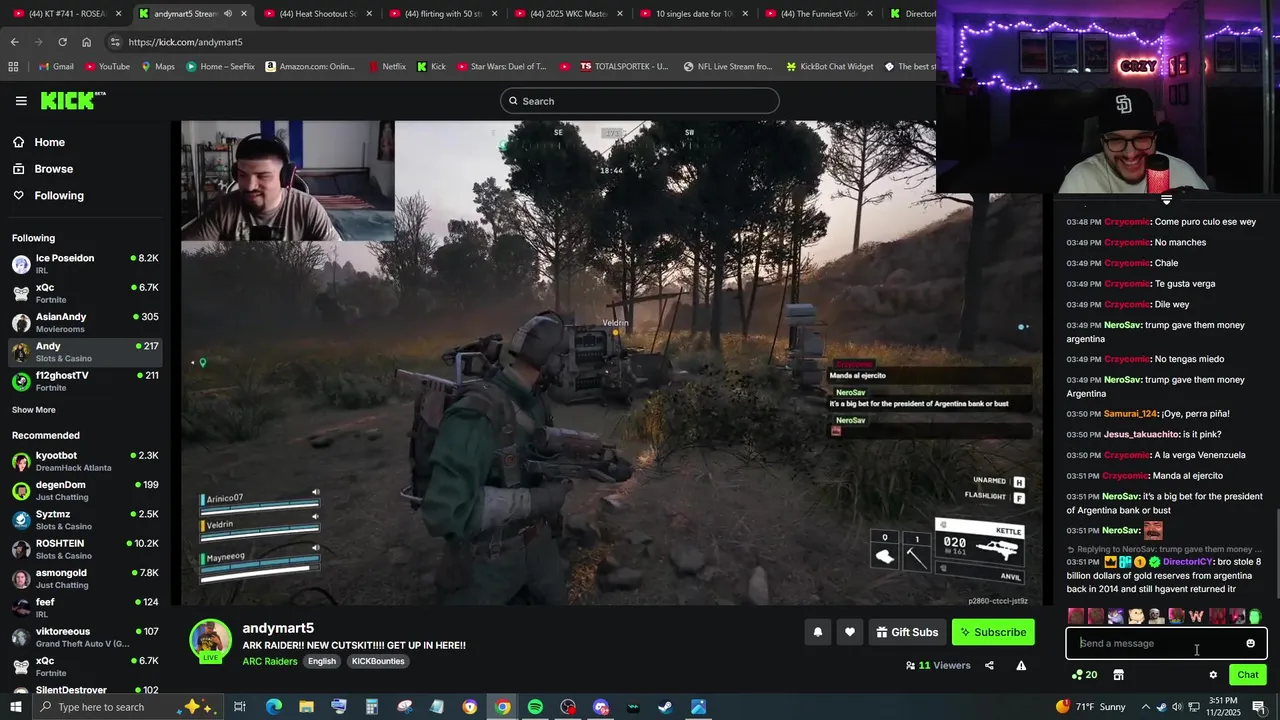This screenshot has width=1280, height=720.
Task: Switch to the 2025 WKC Masters tab
Action: click(x=568, y=14)
